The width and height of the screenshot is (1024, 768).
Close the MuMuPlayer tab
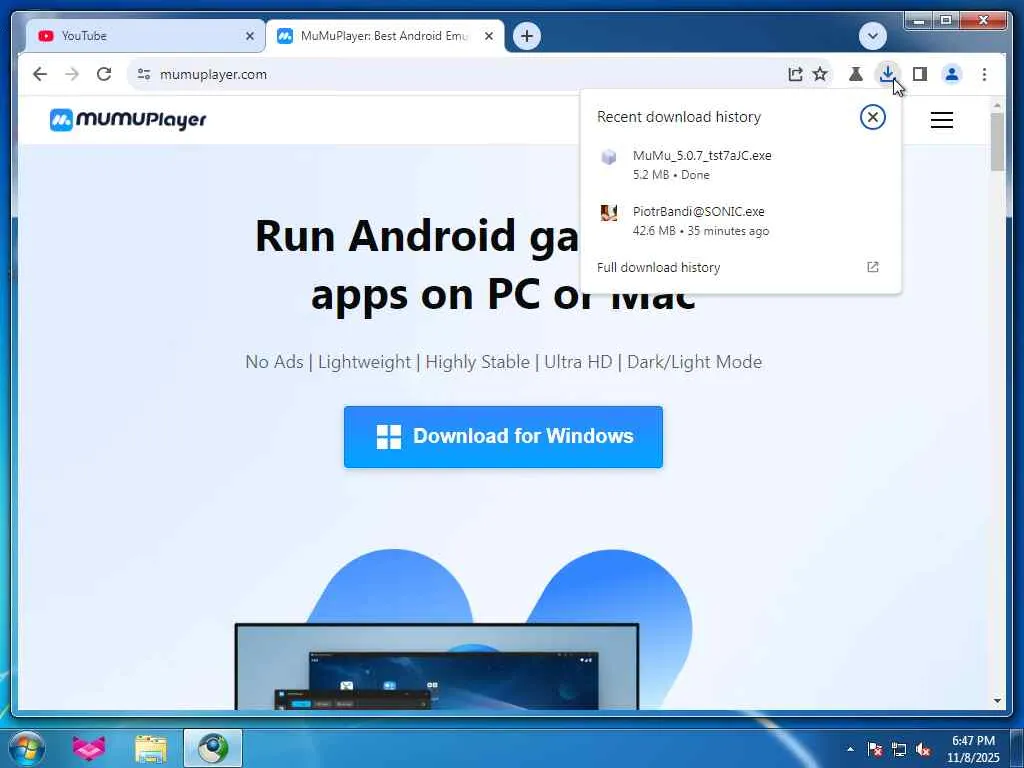coord(488,36)
